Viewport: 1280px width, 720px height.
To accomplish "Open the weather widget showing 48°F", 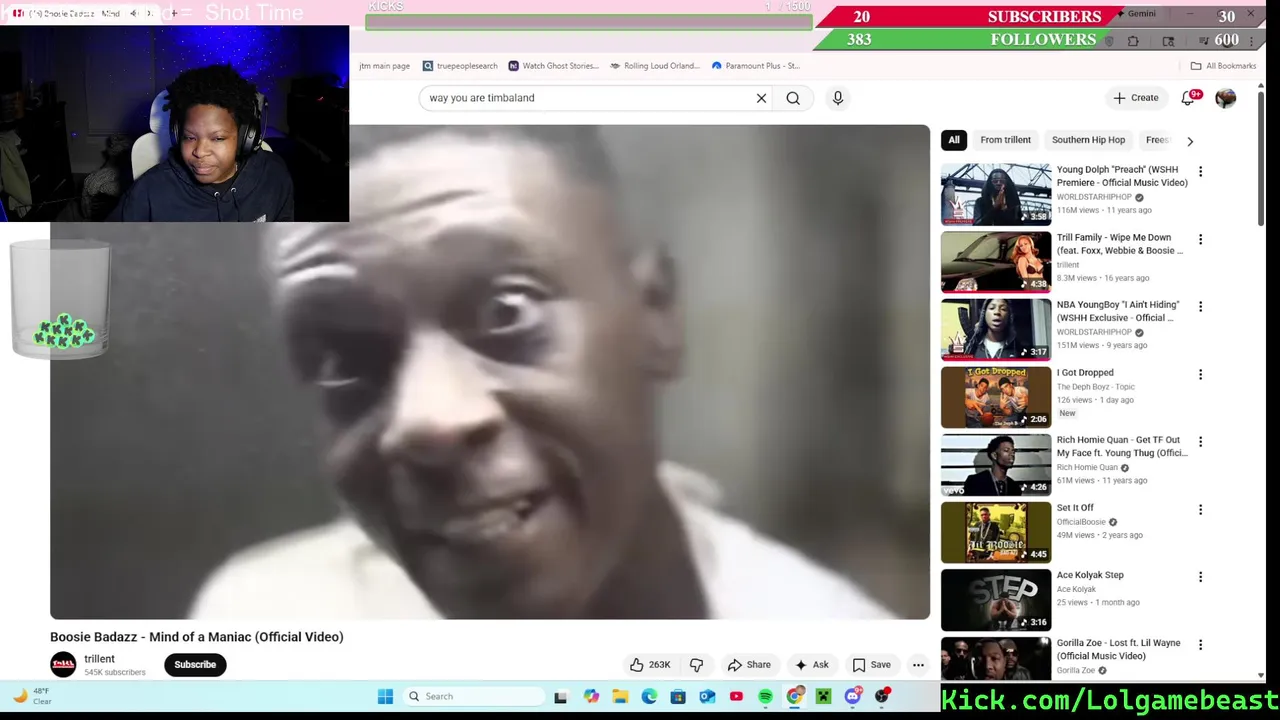I will tap(33, 696).
